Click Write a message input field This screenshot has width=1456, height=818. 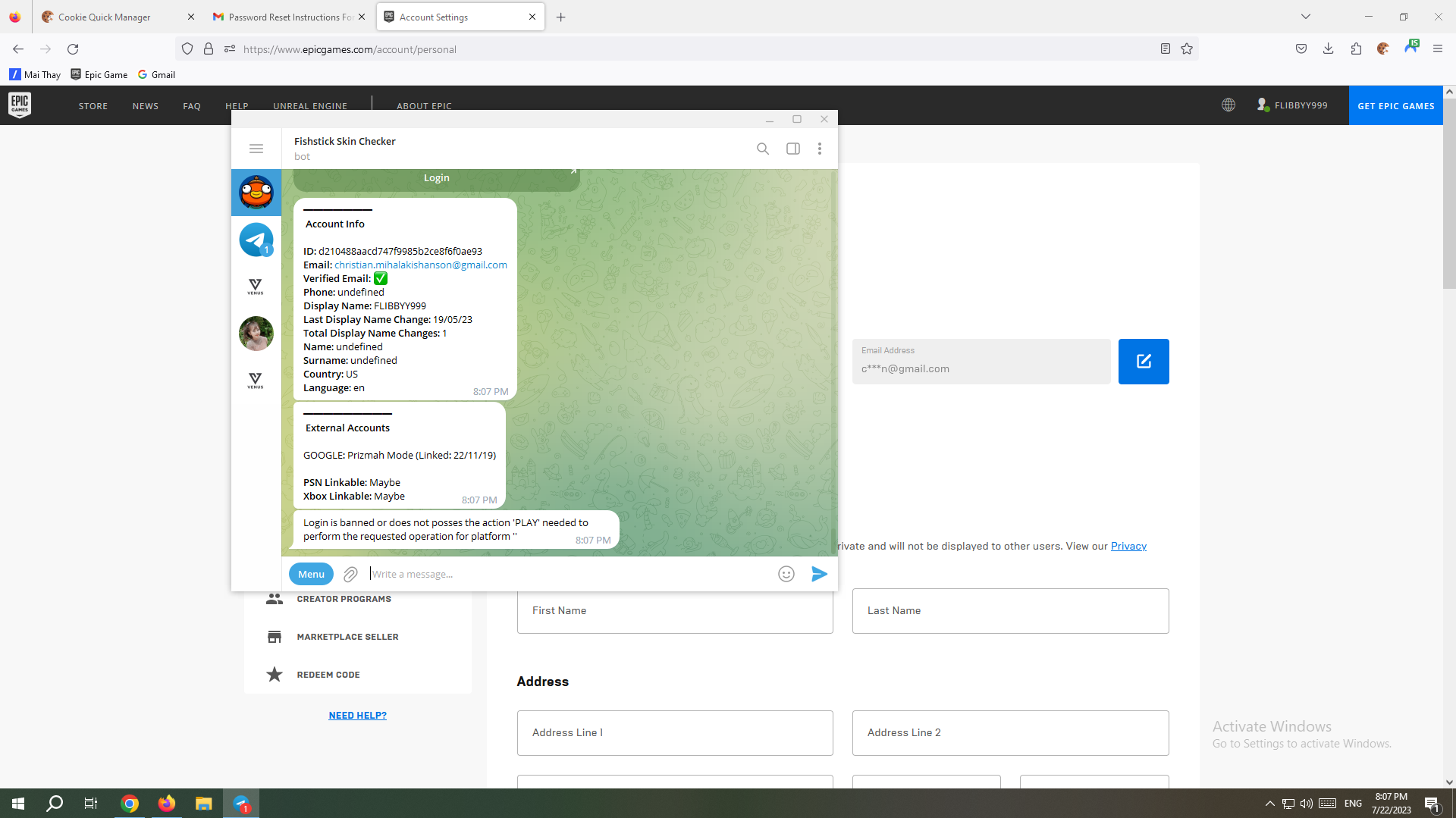tap(569, 574)
